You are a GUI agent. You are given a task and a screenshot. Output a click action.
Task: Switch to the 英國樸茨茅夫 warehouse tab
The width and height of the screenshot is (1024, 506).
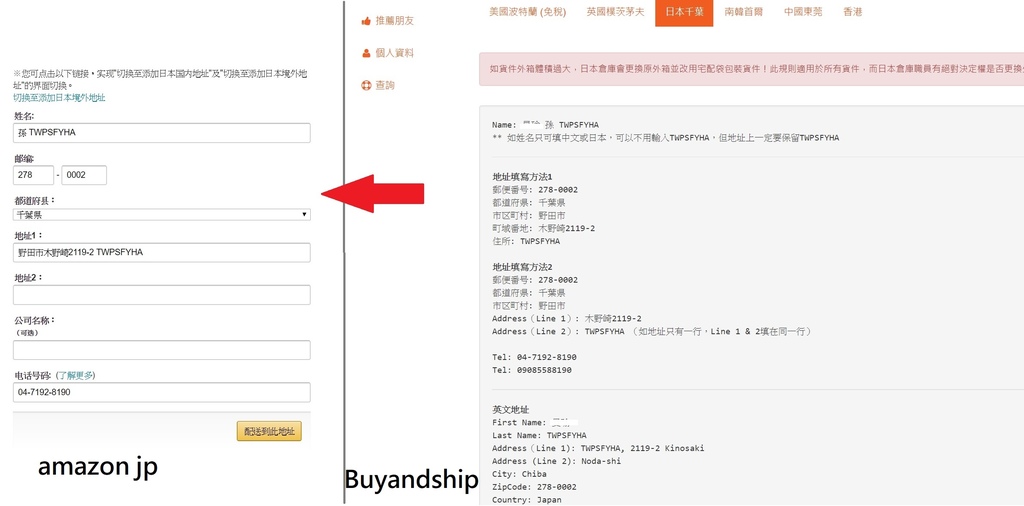tap(616, 12)
